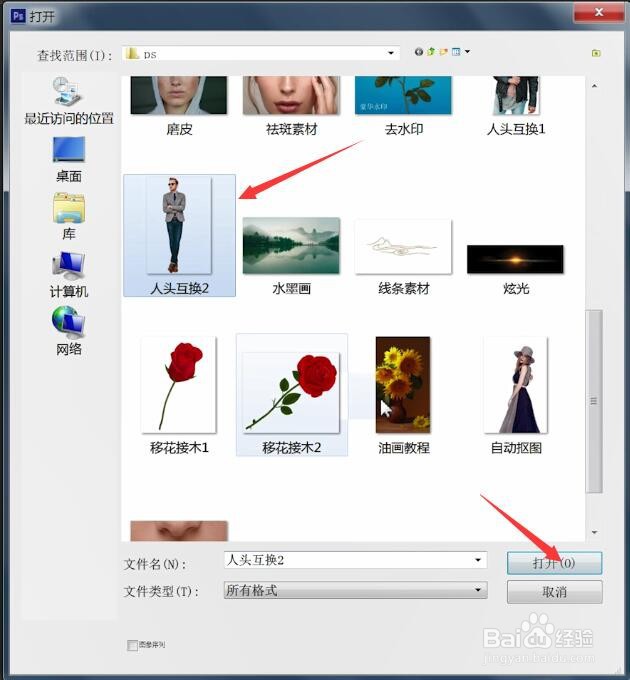The width and height of the screenshot is (630, 680).
Task: Select the 人头互换1 thumbnail
Action: [x=516, y=95]
